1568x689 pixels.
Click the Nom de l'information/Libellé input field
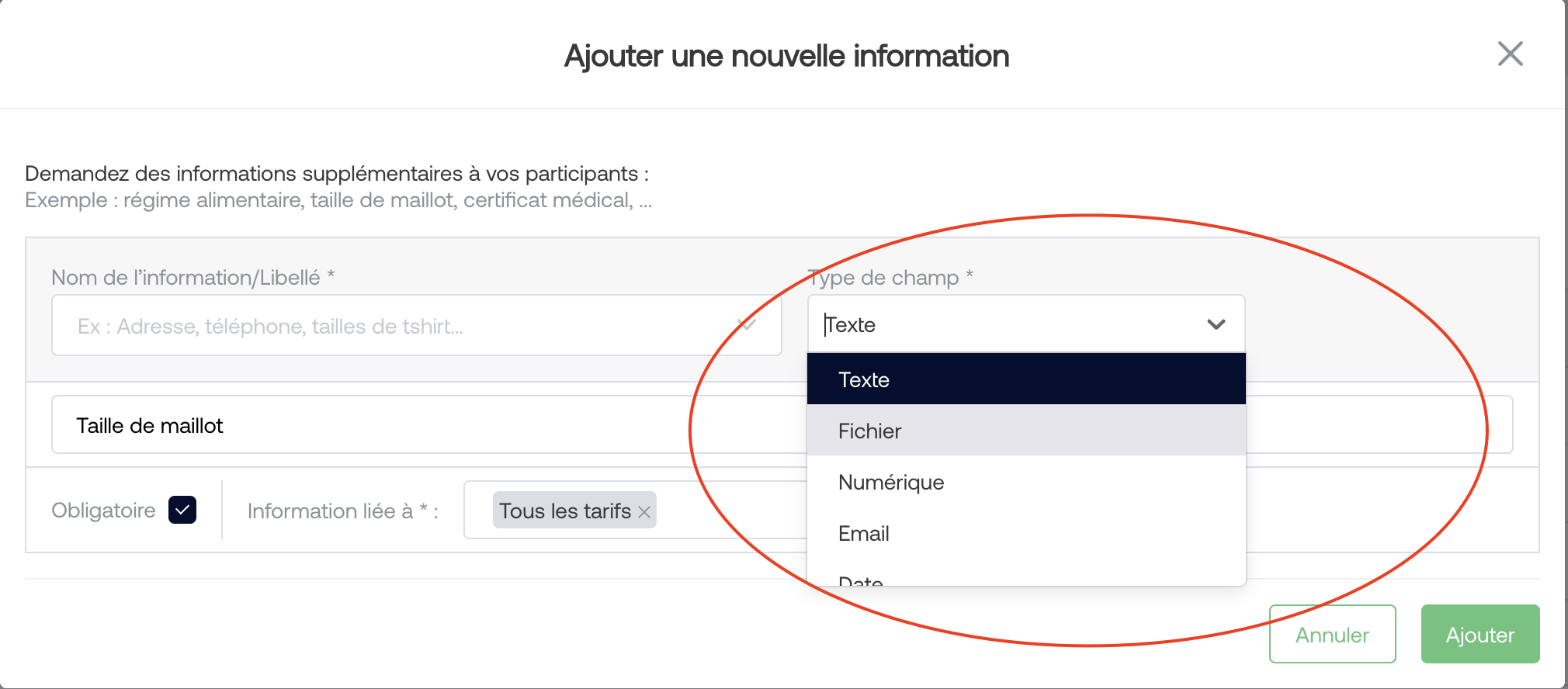(x=416, y=325)
